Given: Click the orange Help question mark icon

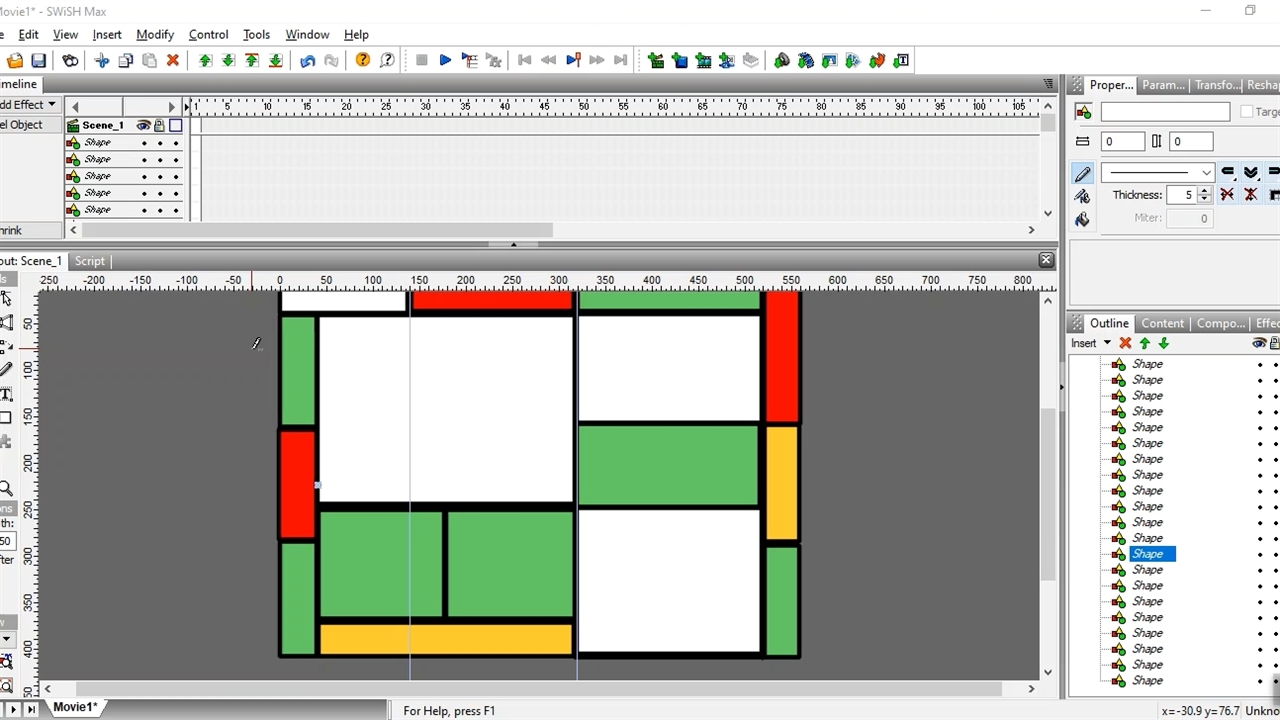Looking at the screenshot, I should (363, 61).
